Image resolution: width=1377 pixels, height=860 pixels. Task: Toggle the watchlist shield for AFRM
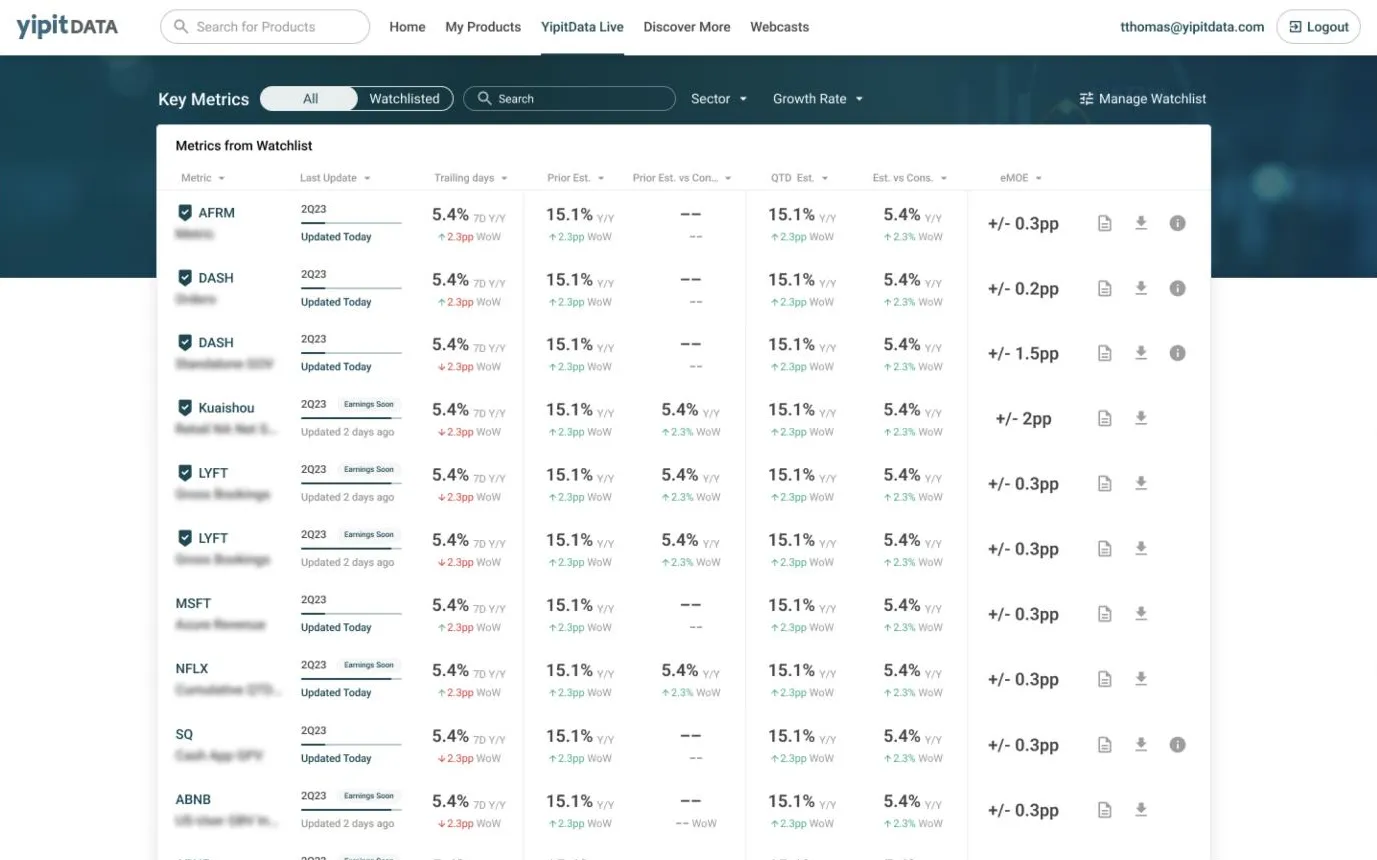[x=185, y=213]
